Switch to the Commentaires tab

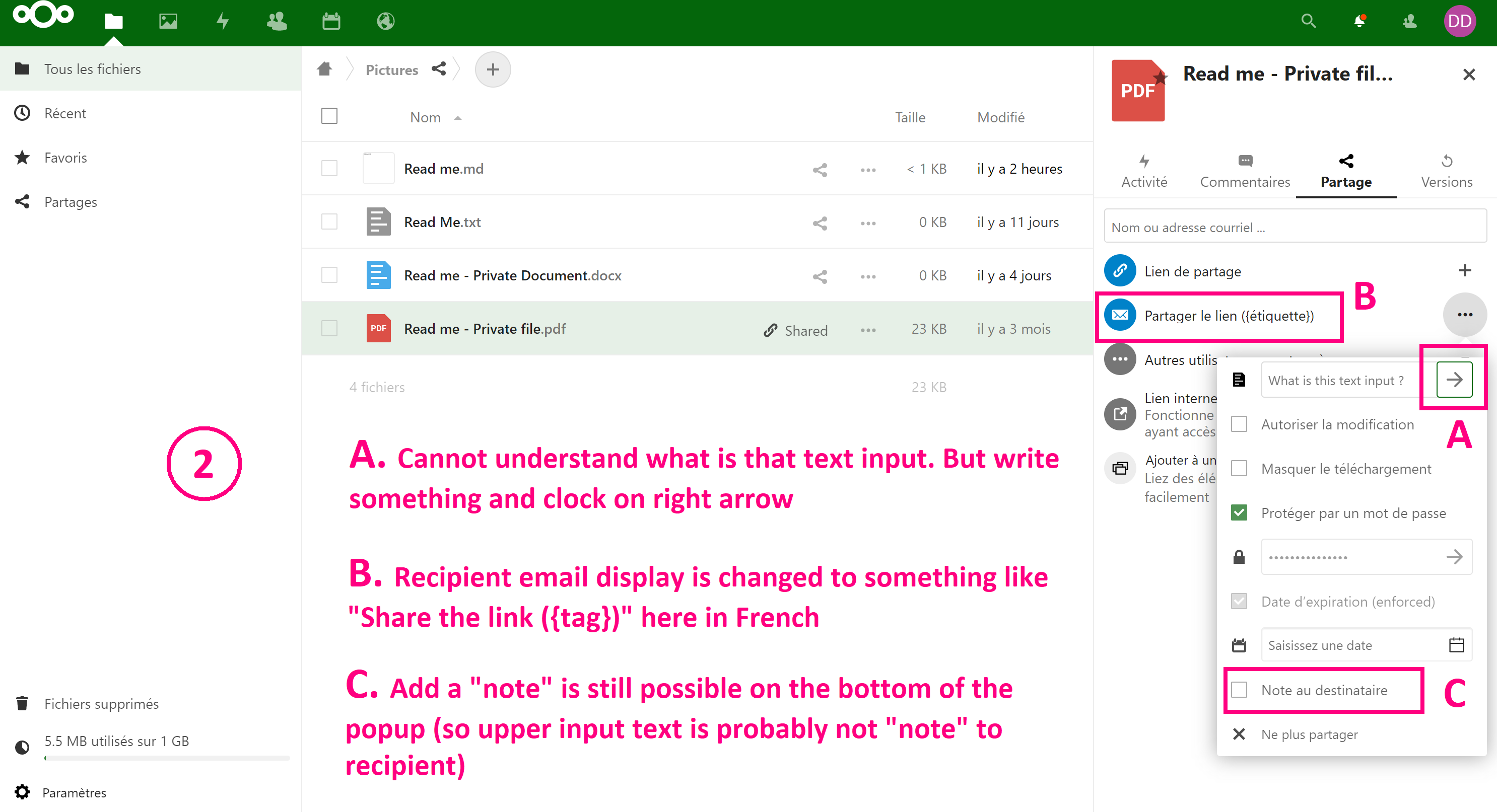point(1245,172)
